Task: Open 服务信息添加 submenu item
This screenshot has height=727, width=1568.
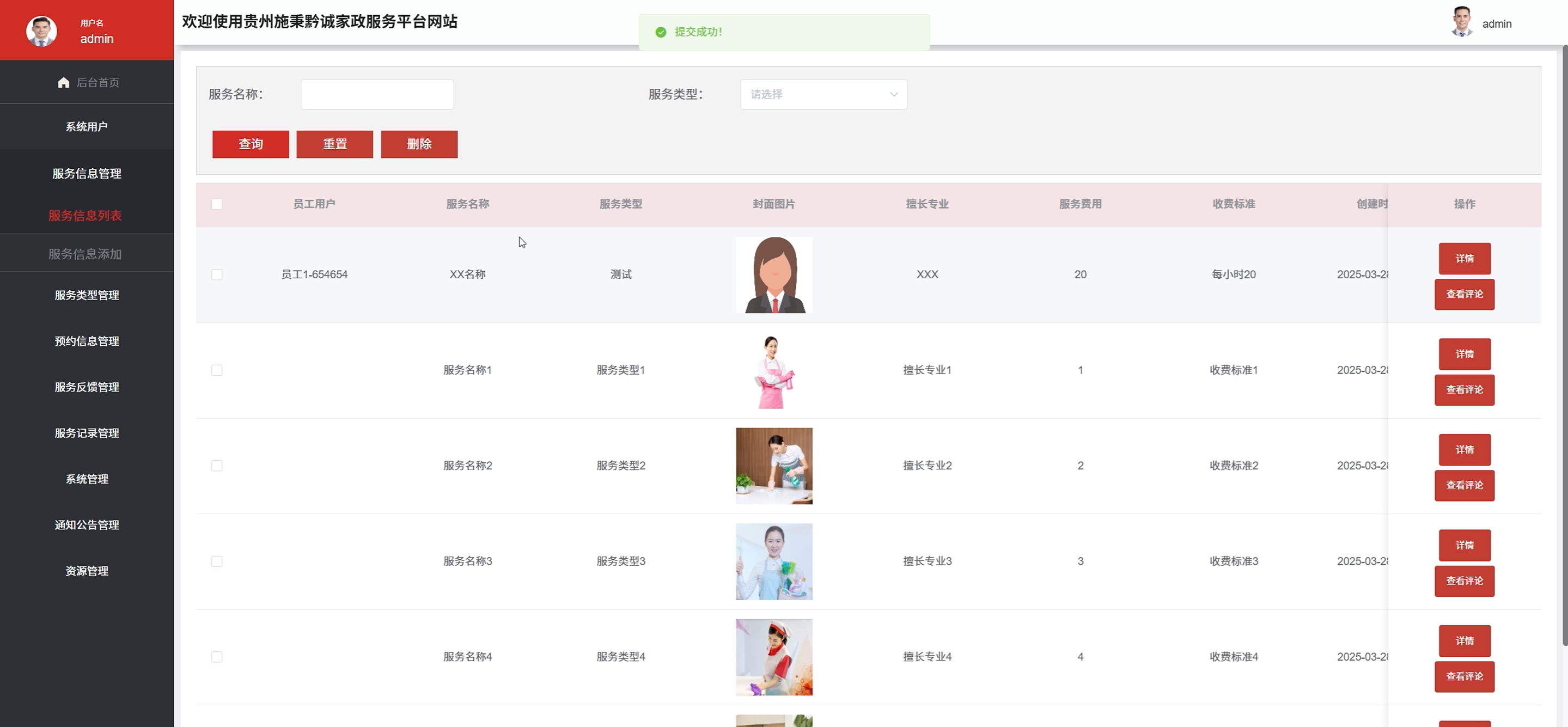Action: pos(85,254)
